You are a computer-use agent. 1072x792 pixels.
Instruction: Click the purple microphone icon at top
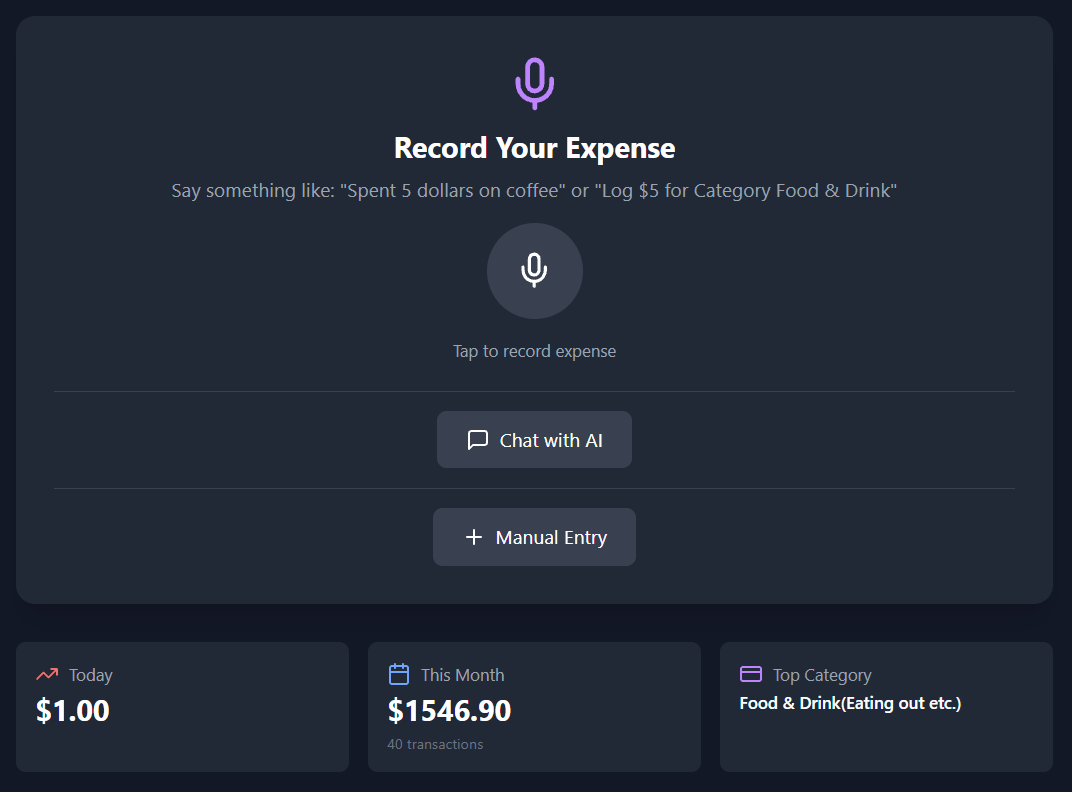535,83
